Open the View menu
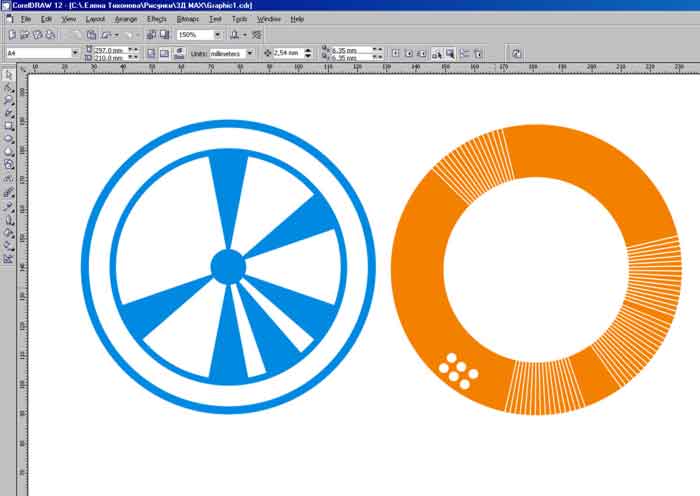The image size is (700, 496). point(68,19)
